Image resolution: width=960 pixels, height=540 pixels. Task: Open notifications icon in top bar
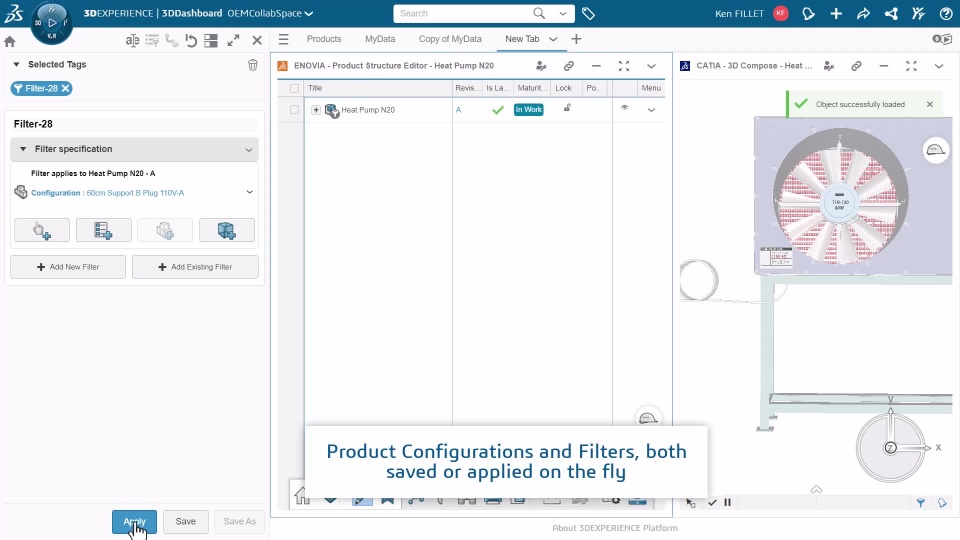[x=808, y=13]
